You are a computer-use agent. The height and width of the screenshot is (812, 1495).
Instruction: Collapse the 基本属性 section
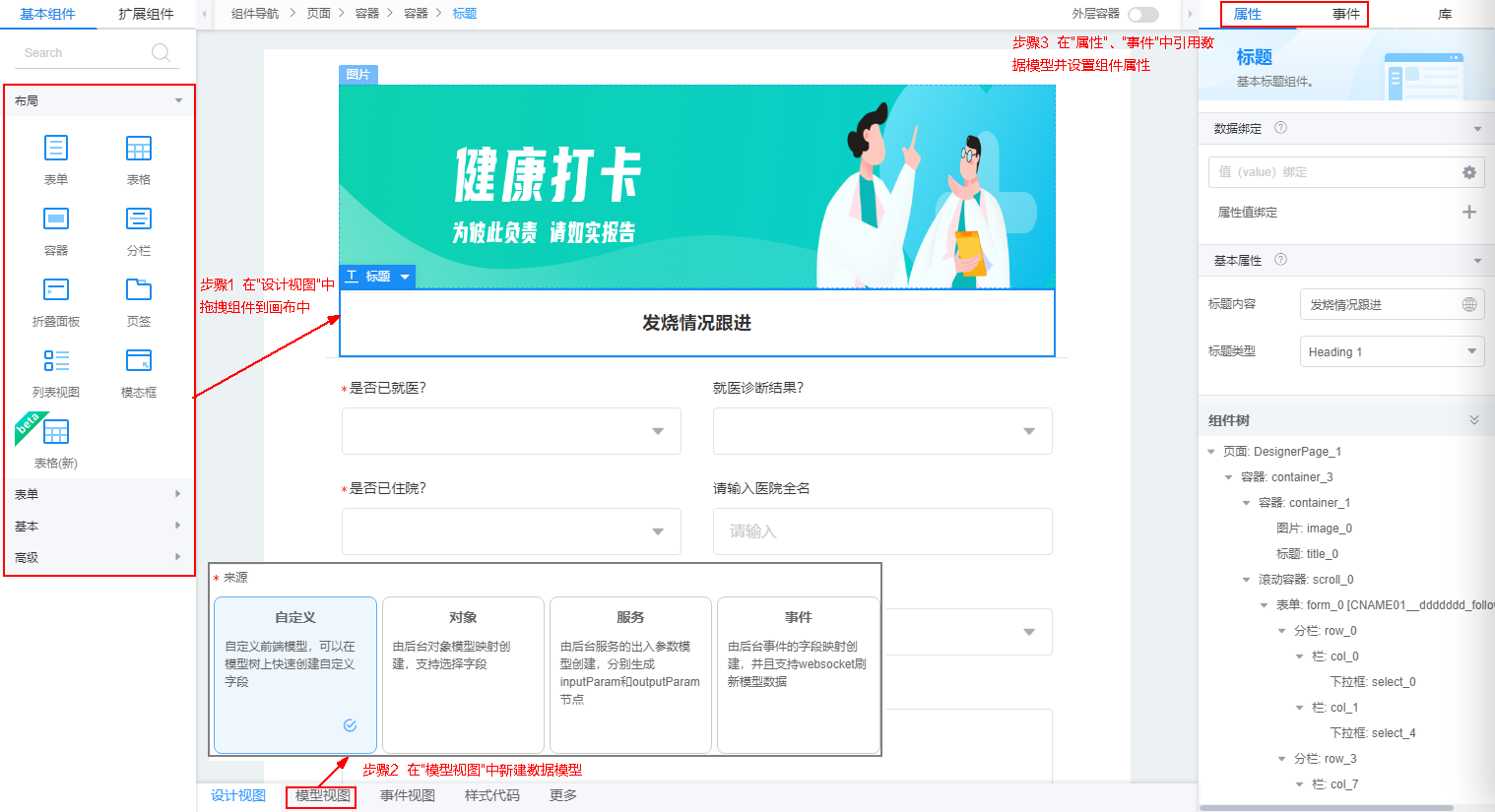click(1477, 261)
